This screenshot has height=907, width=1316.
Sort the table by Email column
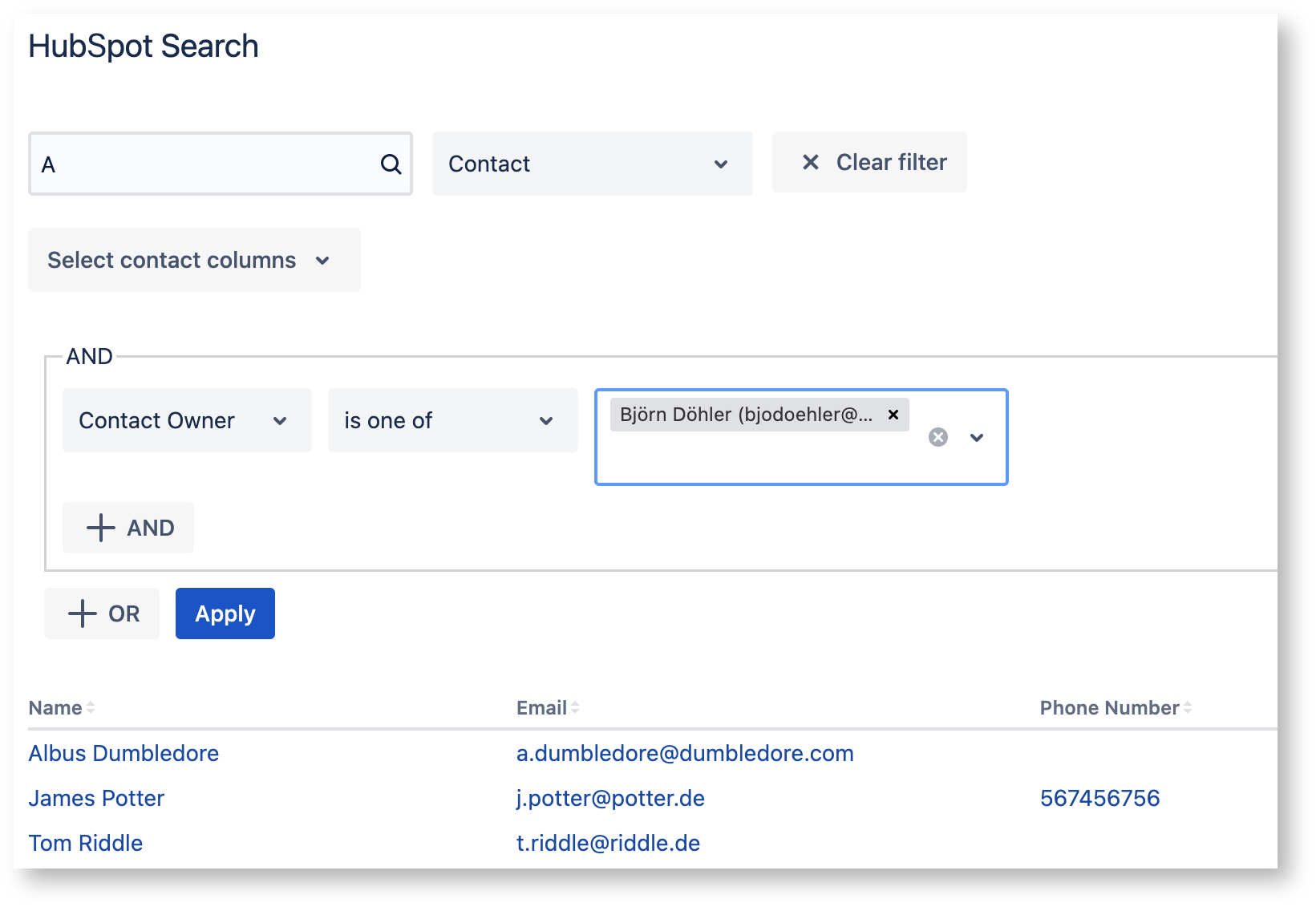pyautogui.click(x=548, y=707)
